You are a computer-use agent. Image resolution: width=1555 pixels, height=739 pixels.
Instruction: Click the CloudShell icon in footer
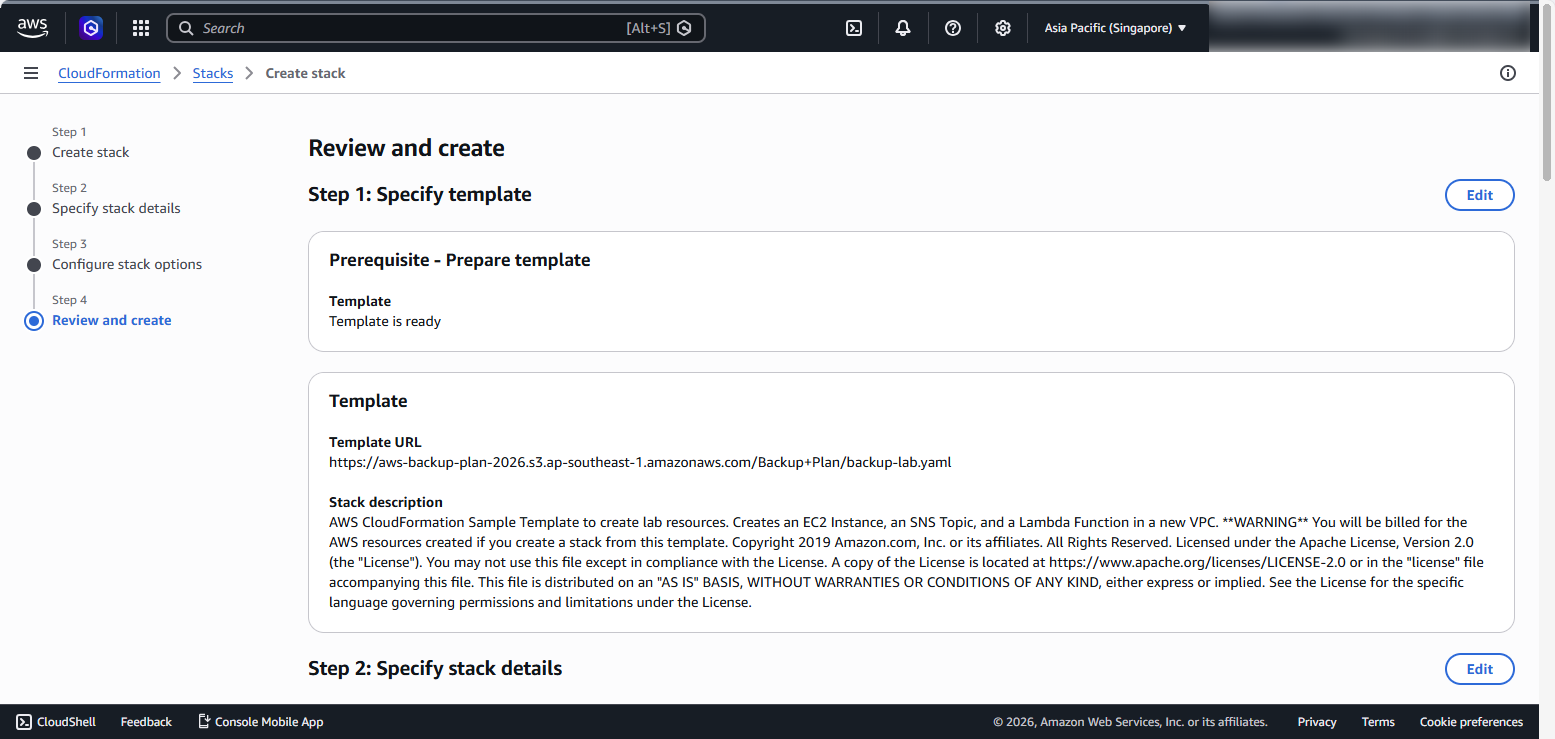[24, 722]
